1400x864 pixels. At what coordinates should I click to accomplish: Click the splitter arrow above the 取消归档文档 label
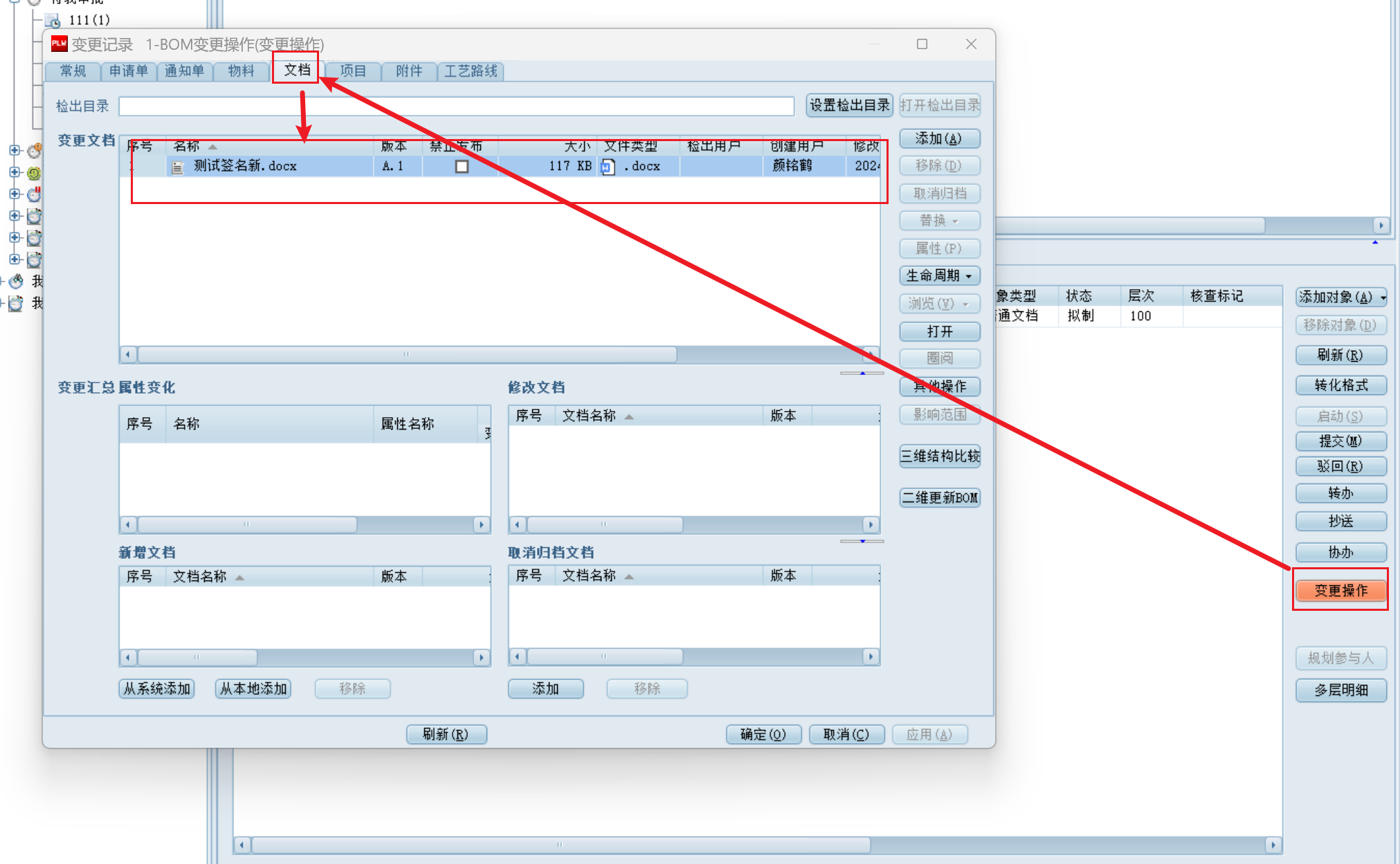(862, 541)
